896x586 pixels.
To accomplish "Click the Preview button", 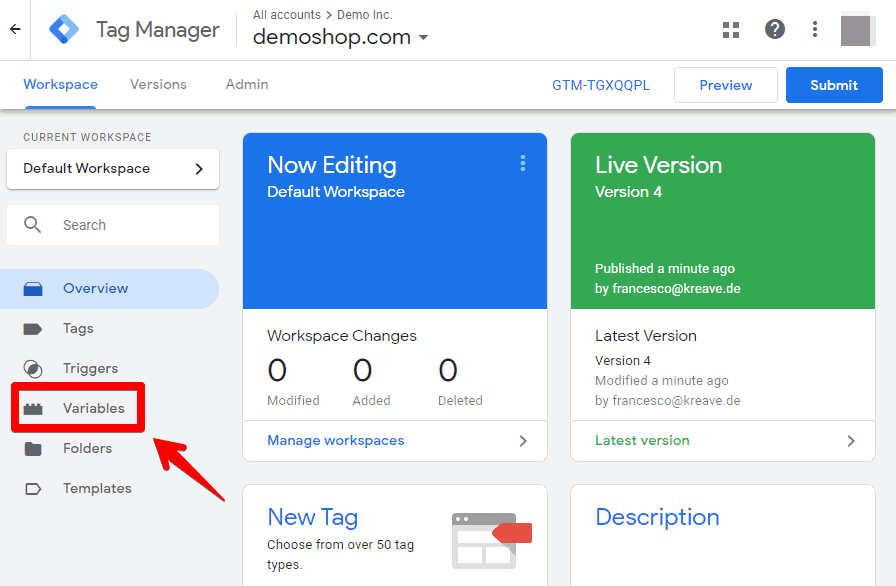I will pyautogui.click(x=725, y=85).
